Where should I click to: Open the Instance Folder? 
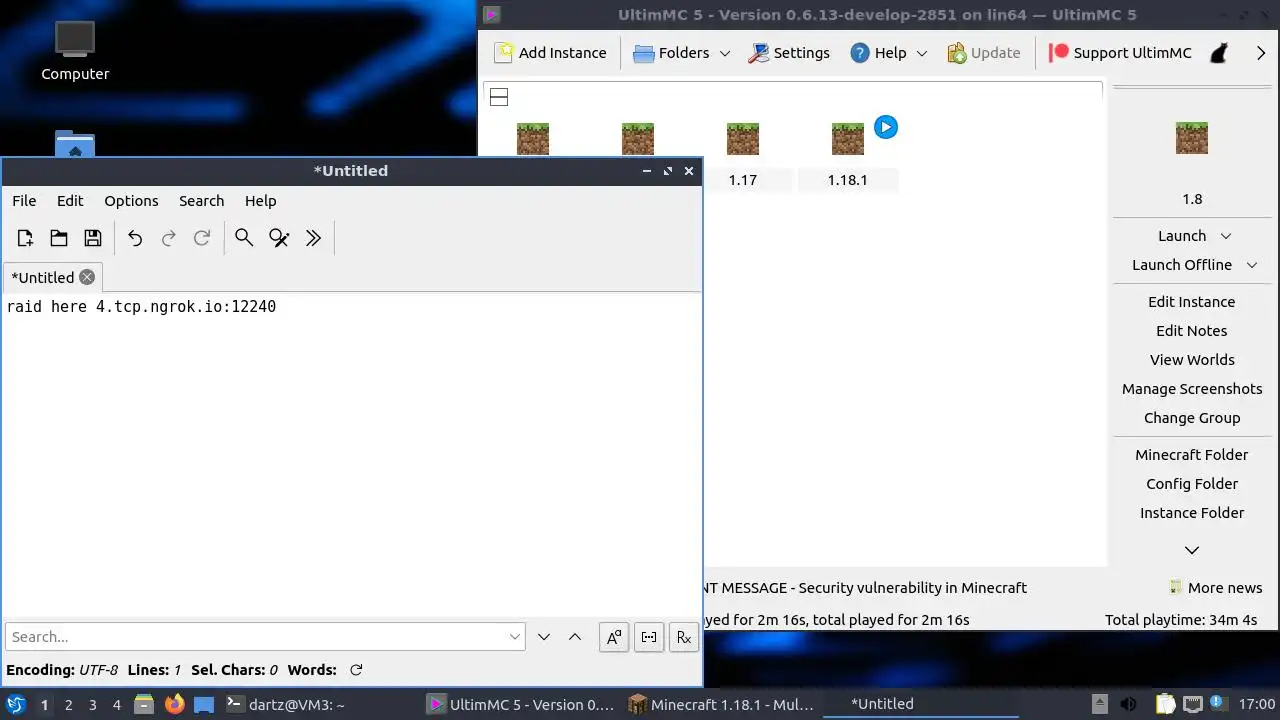[1192, 513]
